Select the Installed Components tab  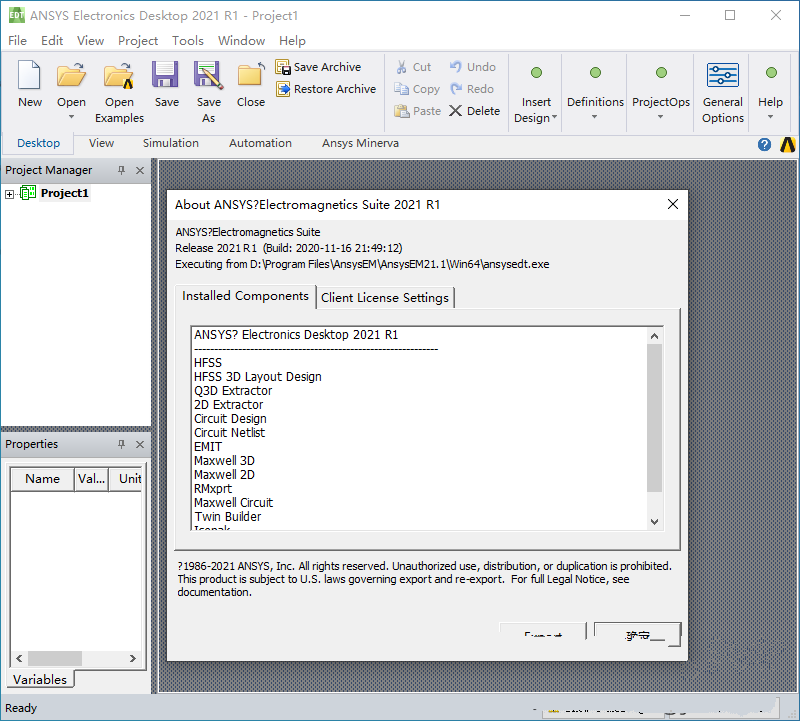click(x=245, y=296)
